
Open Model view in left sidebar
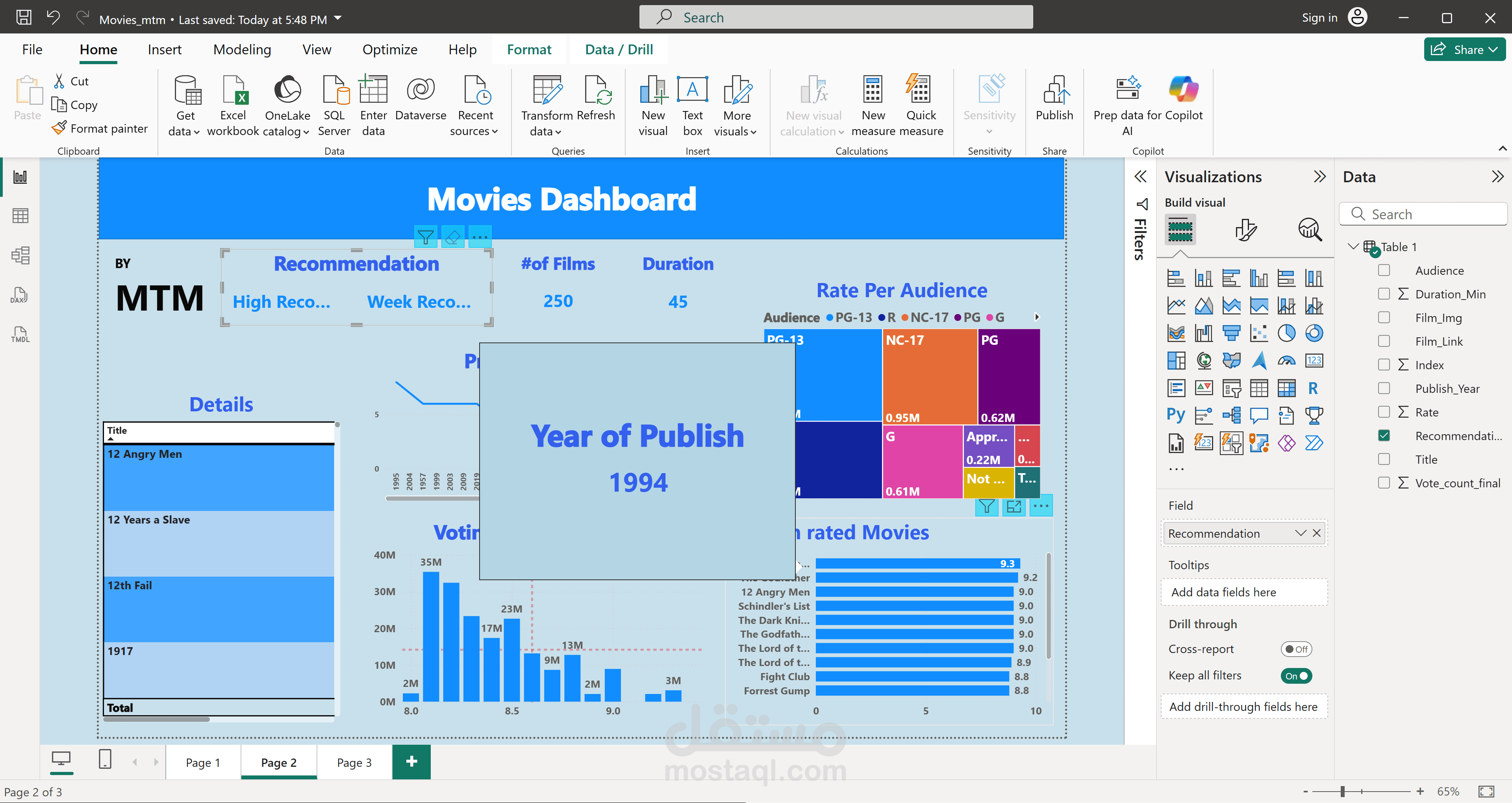pos(20,255)
